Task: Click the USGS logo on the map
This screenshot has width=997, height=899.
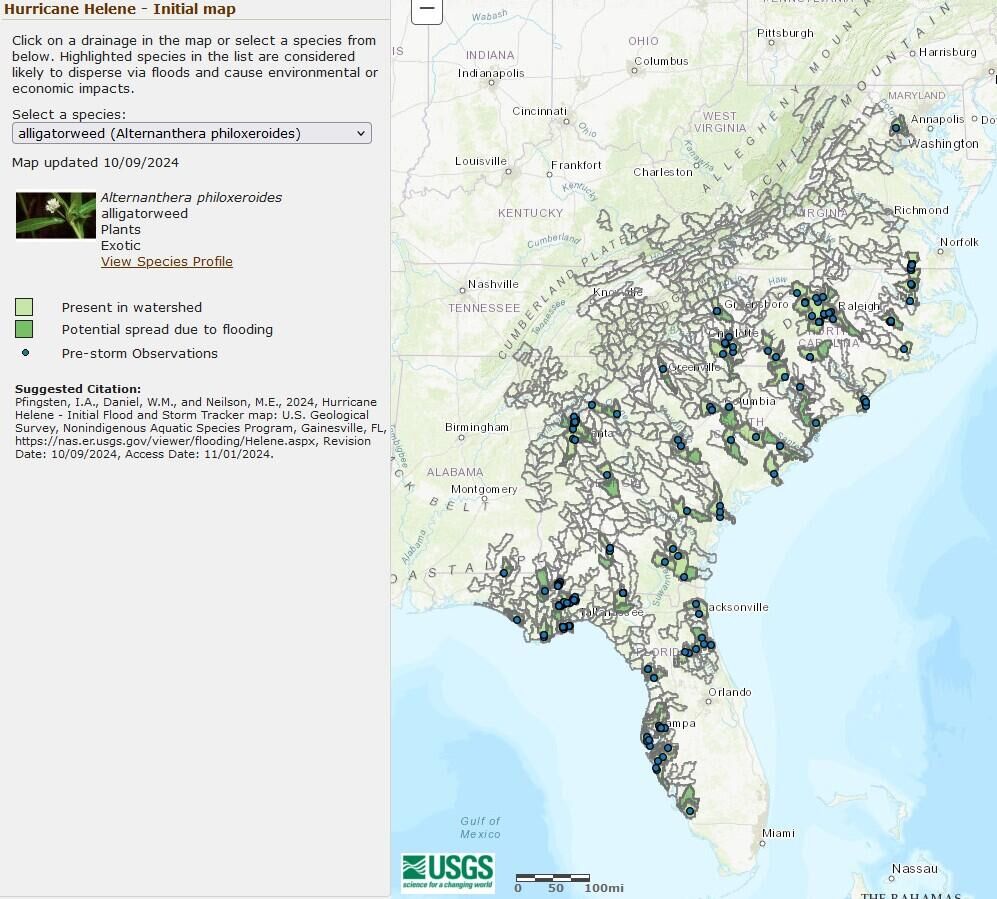Action: [x=447, y=869]
